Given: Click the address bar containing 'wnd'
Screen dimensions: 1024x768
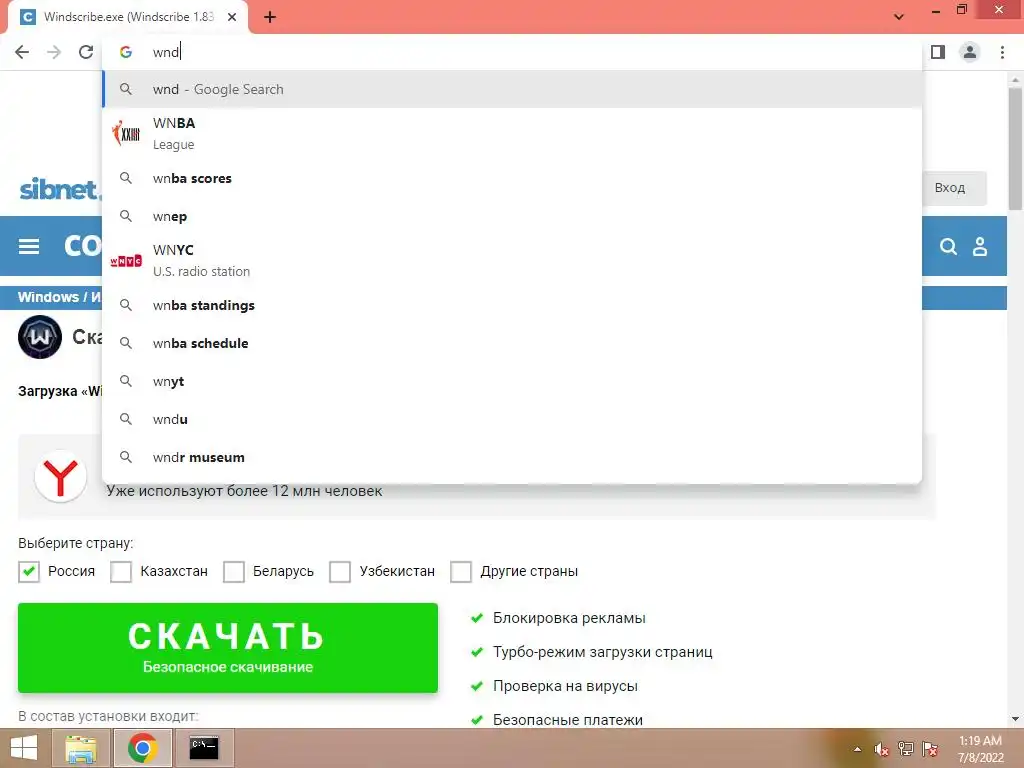Looking at the screenshot, I should tap(512, 52).
